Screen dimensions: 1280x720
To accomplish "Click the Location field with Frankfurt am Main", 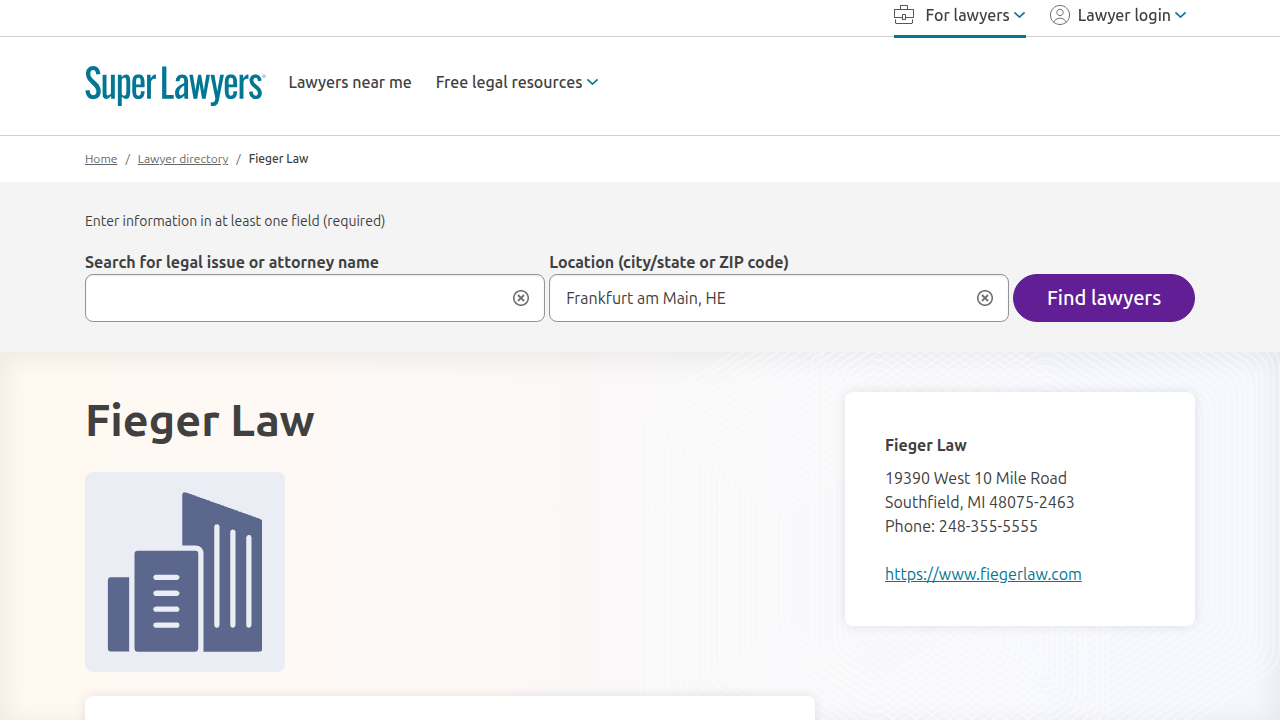I will click(779, 298).
